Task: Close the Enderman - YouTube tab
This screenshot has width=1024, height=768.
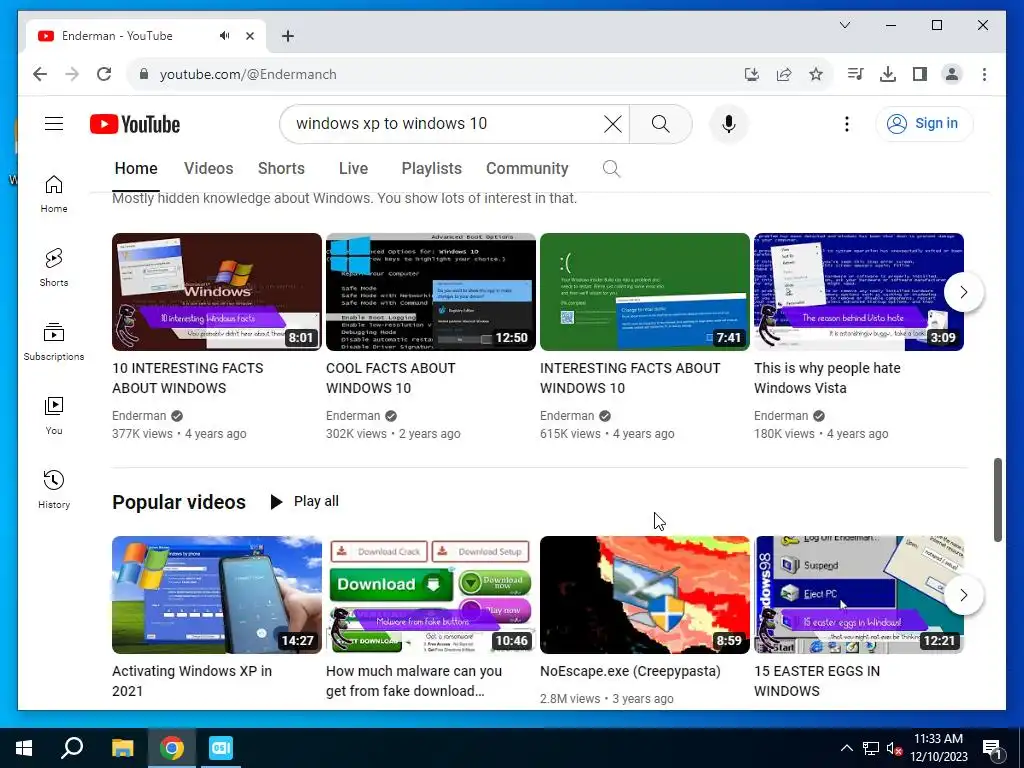Action: (x=249, y=36)
